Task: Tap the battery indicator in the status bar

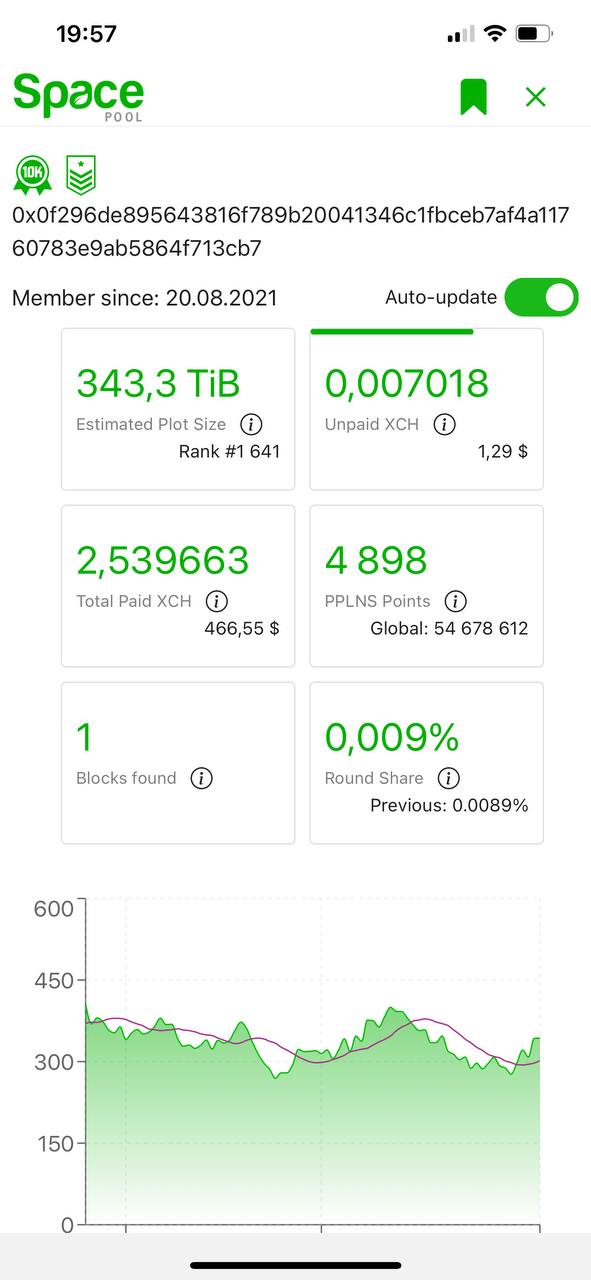Action: [x=535, y=34]
